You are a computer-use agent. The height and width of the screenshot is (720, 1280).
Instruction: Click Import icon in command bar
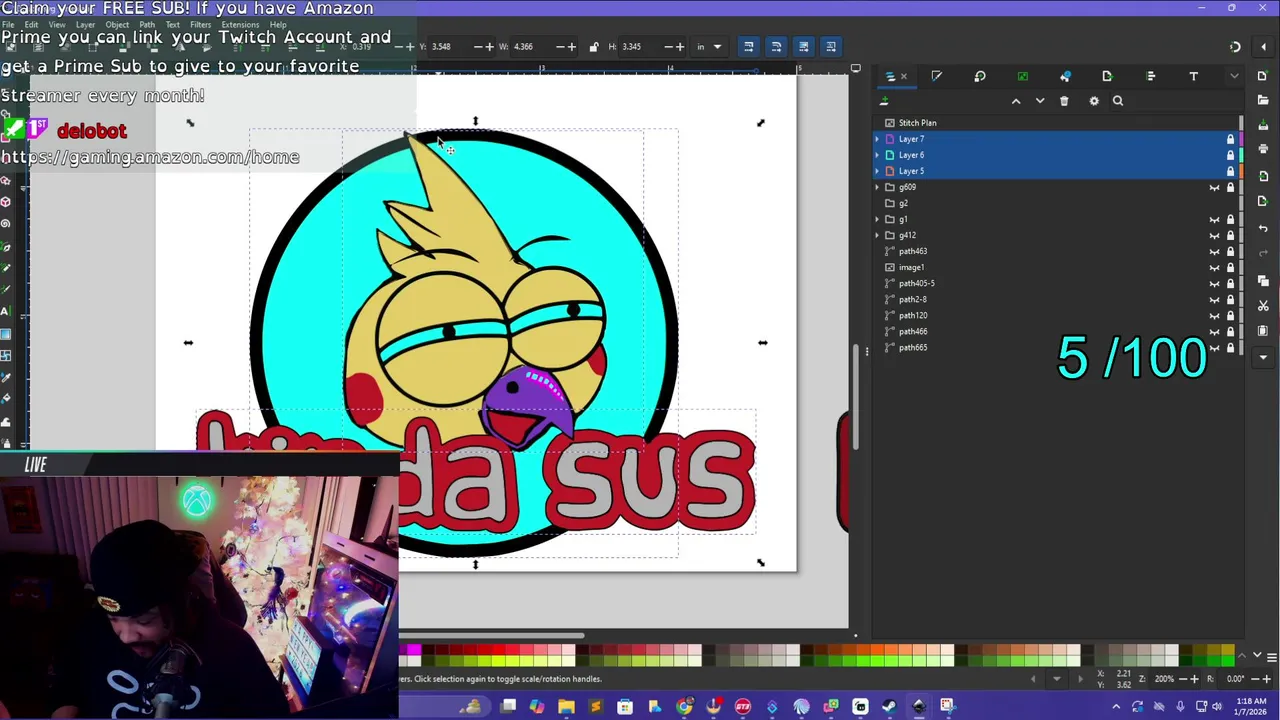tap(1263, 177)
